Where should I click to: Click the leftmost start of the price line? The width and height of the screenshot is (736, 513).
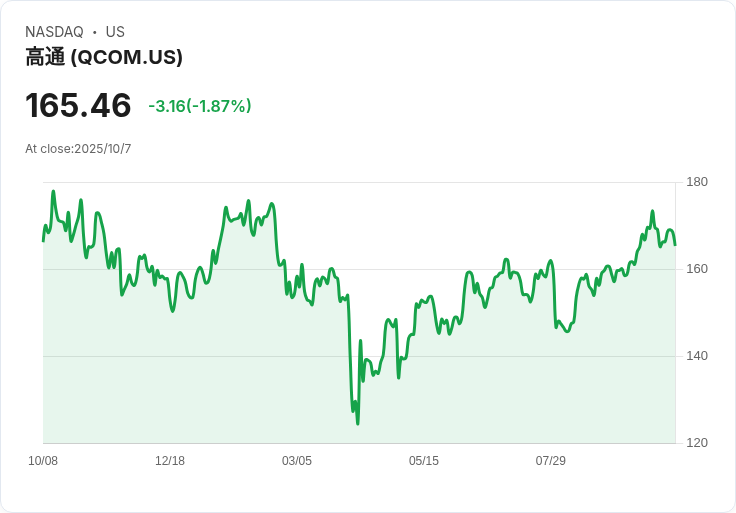[43, 240]
